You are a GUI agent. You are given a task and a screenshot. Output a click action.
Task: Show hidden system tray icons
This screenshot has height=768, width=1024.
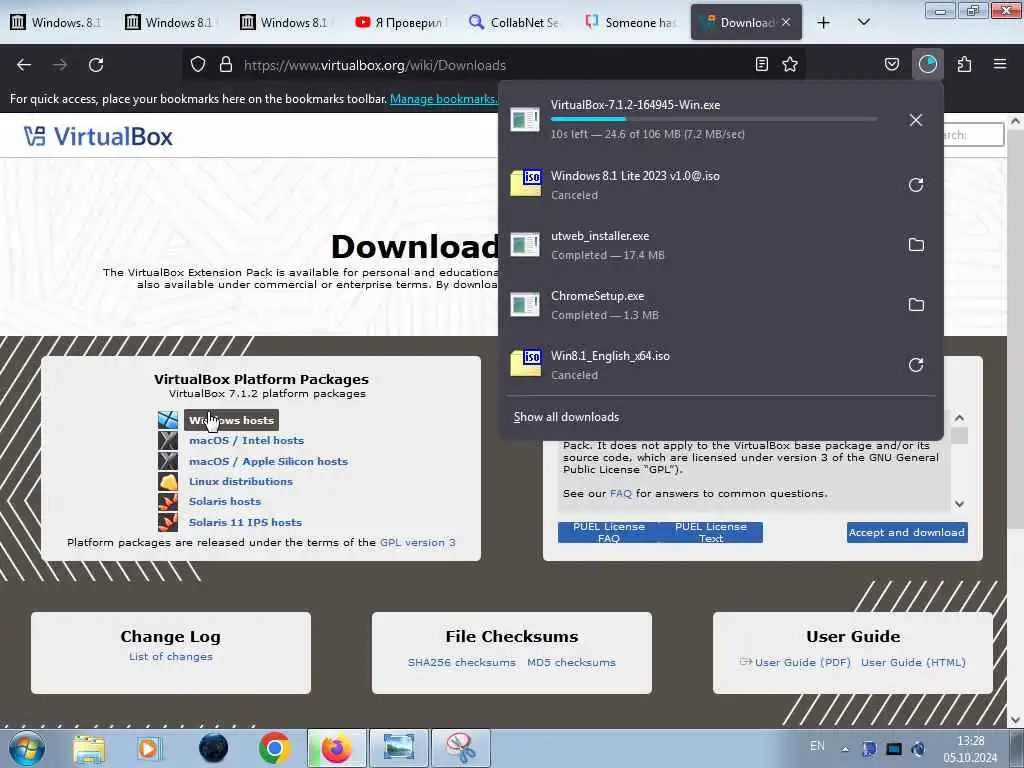coord(844,749)
